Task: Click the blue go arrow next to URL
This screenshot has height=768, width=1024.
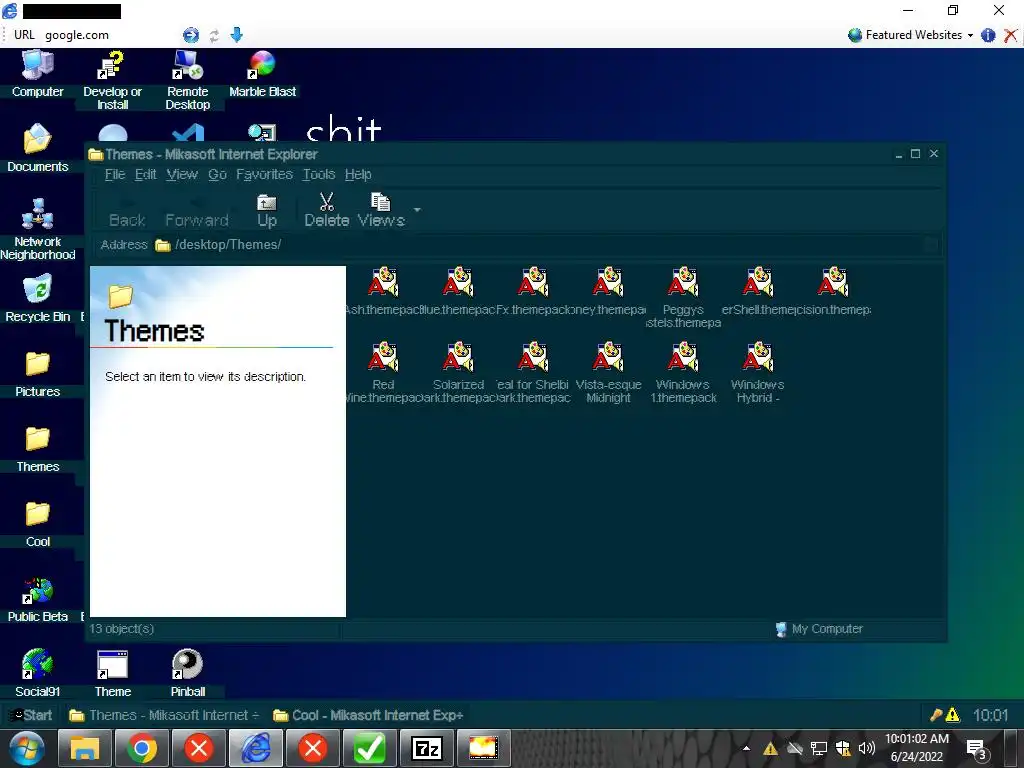Action: pos(191,35)
